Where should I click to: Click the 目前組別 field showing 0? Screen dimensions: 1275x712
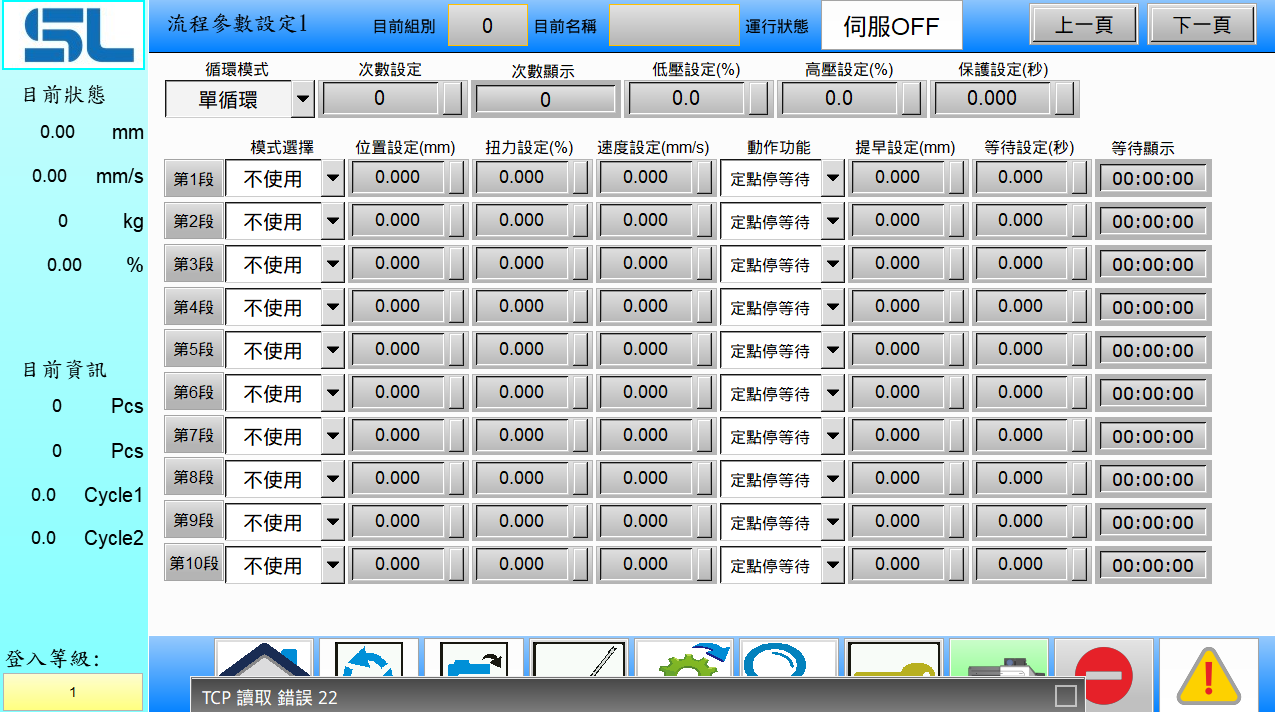click(487, 25)
